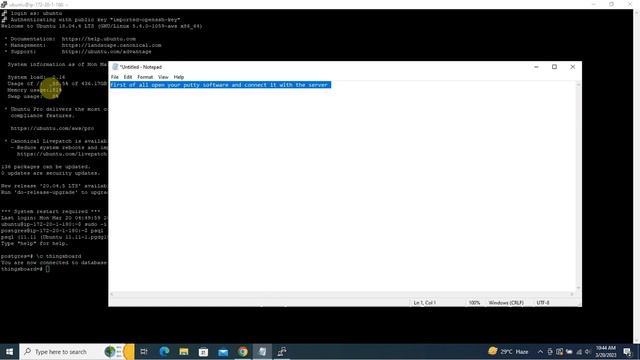640x360 pixels.
Task: Open the File menu in Notepad
Action: (x=115, y=77)
